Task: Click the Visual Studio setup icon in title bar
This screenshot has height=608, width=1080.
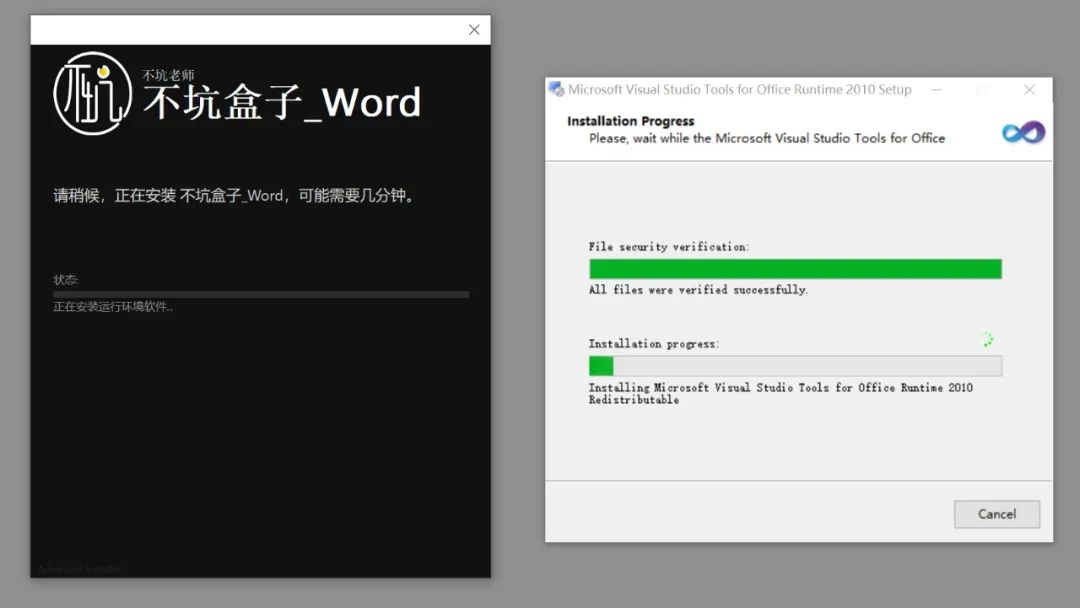Action: pos(555,89)
